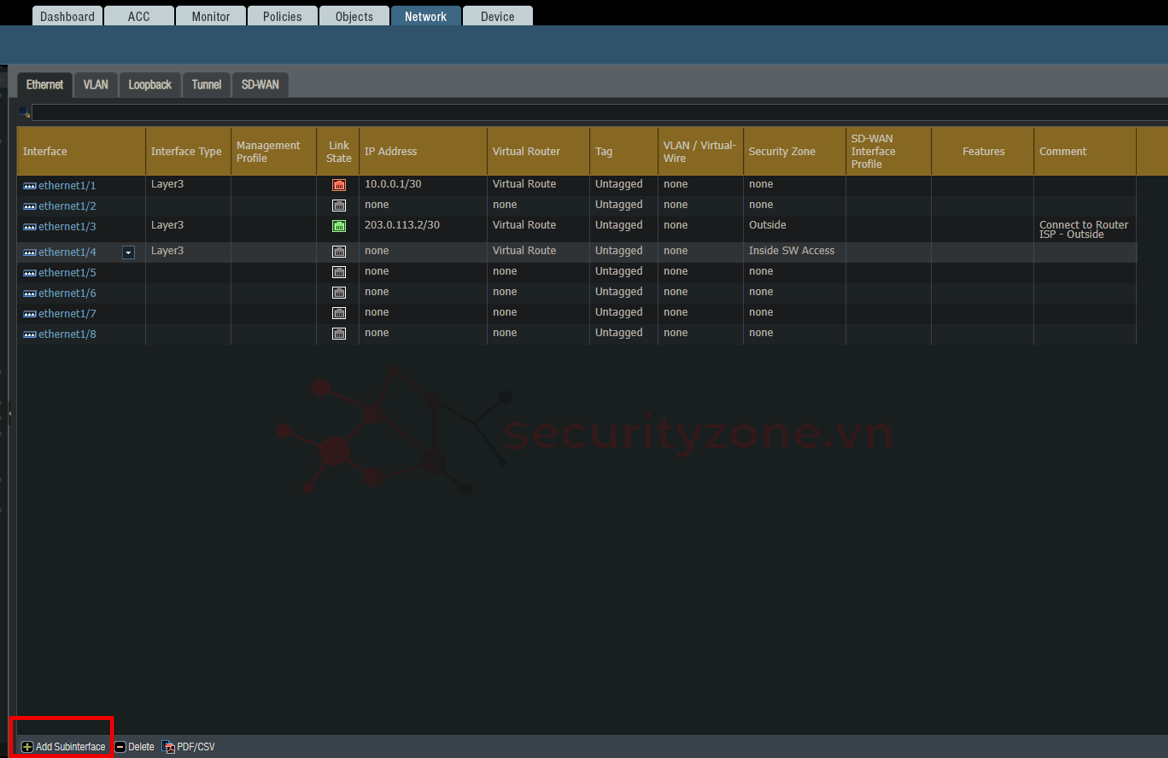Image resolution: width=1168 pixels, height=758 pixels.
Task: Sort by the Interface column header
Action: tap(45, 152)
